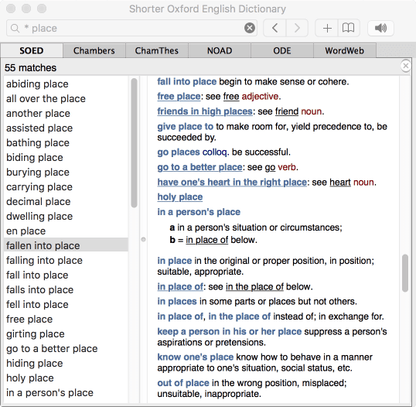416x407 pixels.
Task: Click the magnifying glass search icon
Action: [15, 28]
